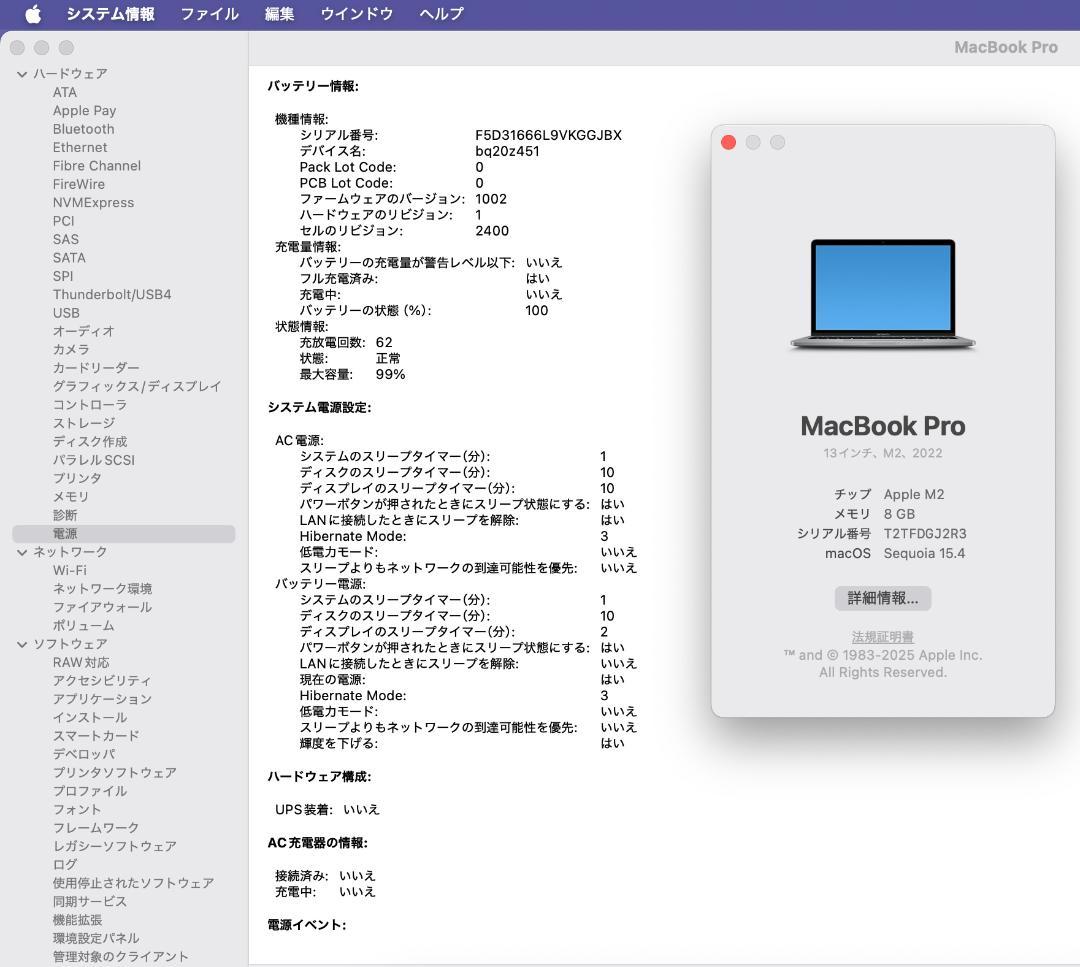Click the MacBook Pro laptop image
This screenshot has height=967, width=1080.
click(x=883, y=293)
